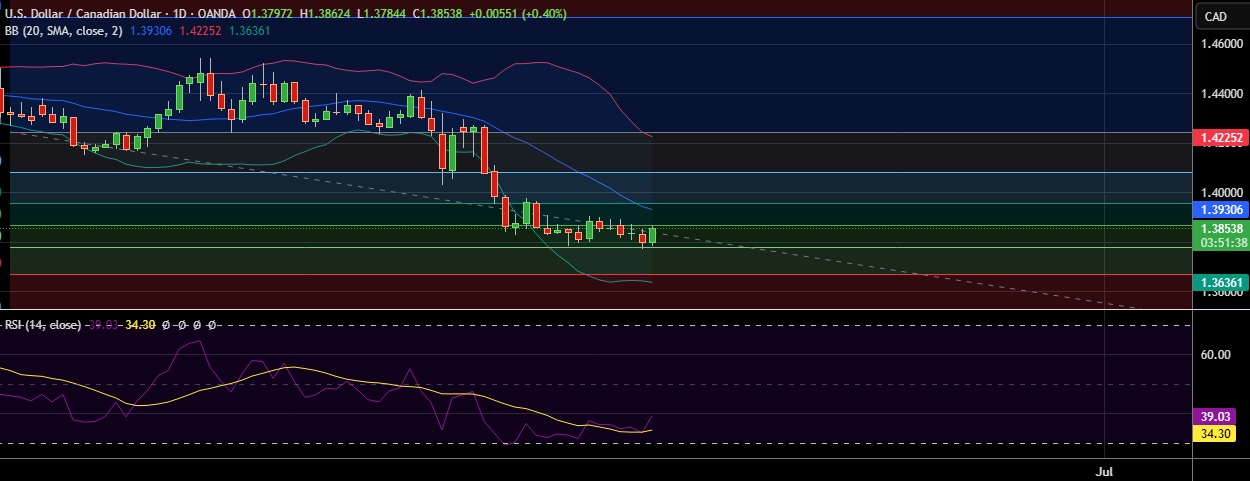This screenshot has width=1250, height=481.
Task: Click the 'U.S. Dollar / Canadian Dollar' symbol title
Action: [x=83, y=16]
